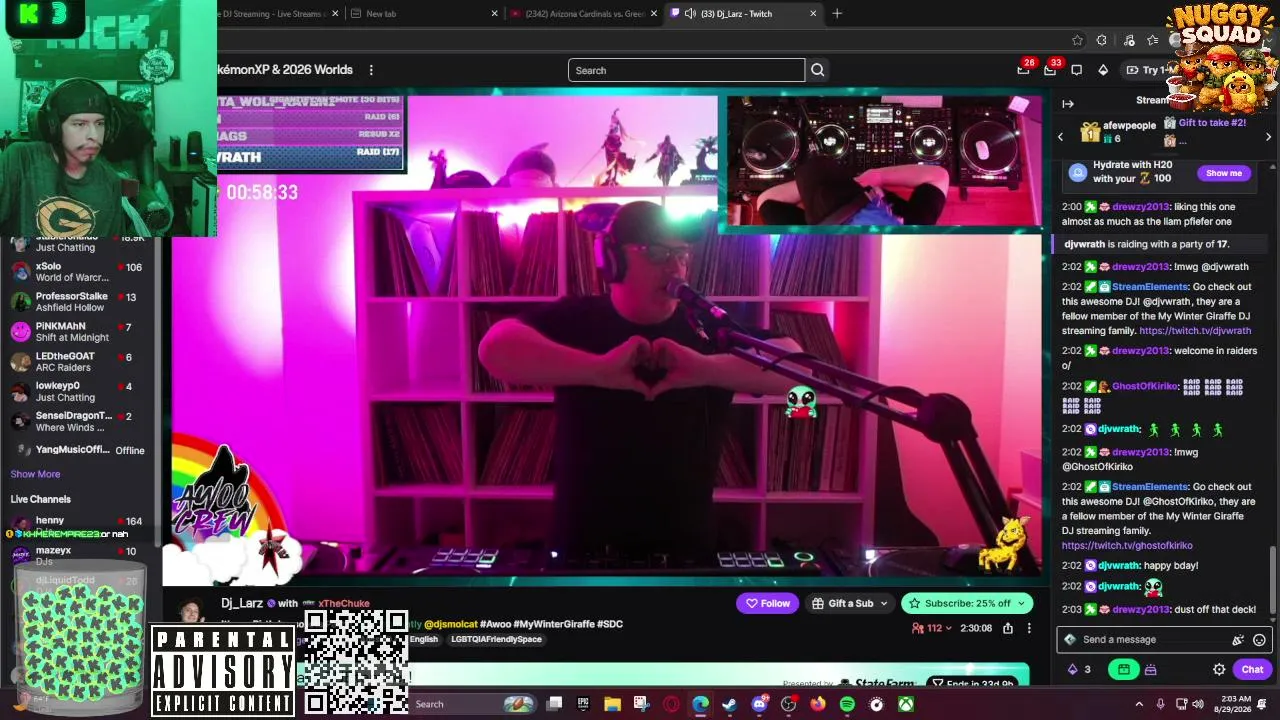Open the purple chest icon beside rewards
Screen dimensions: 1280x720
click(1151, 670)
